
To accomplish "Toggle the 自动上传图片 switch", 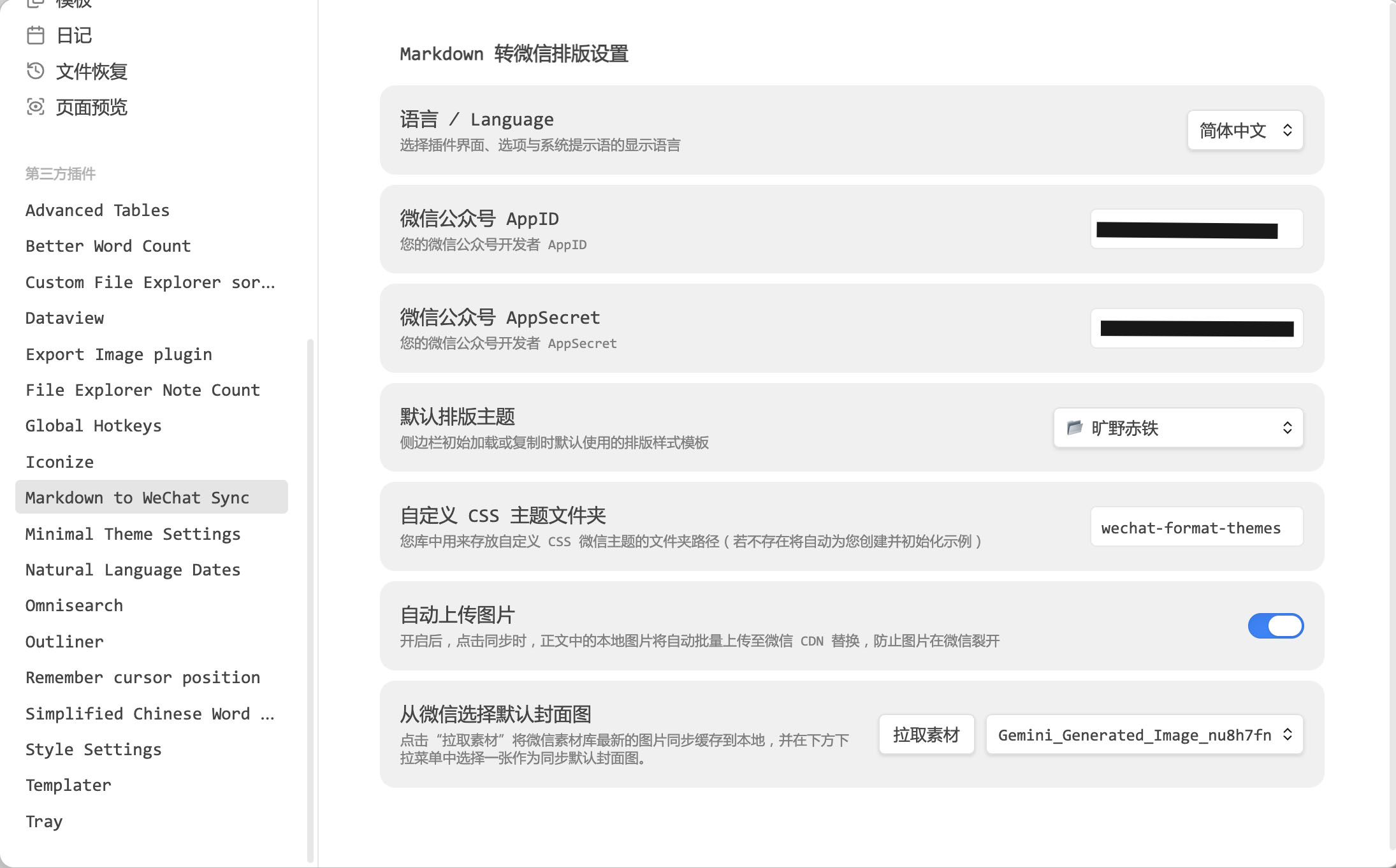I will click(1276, 626).
